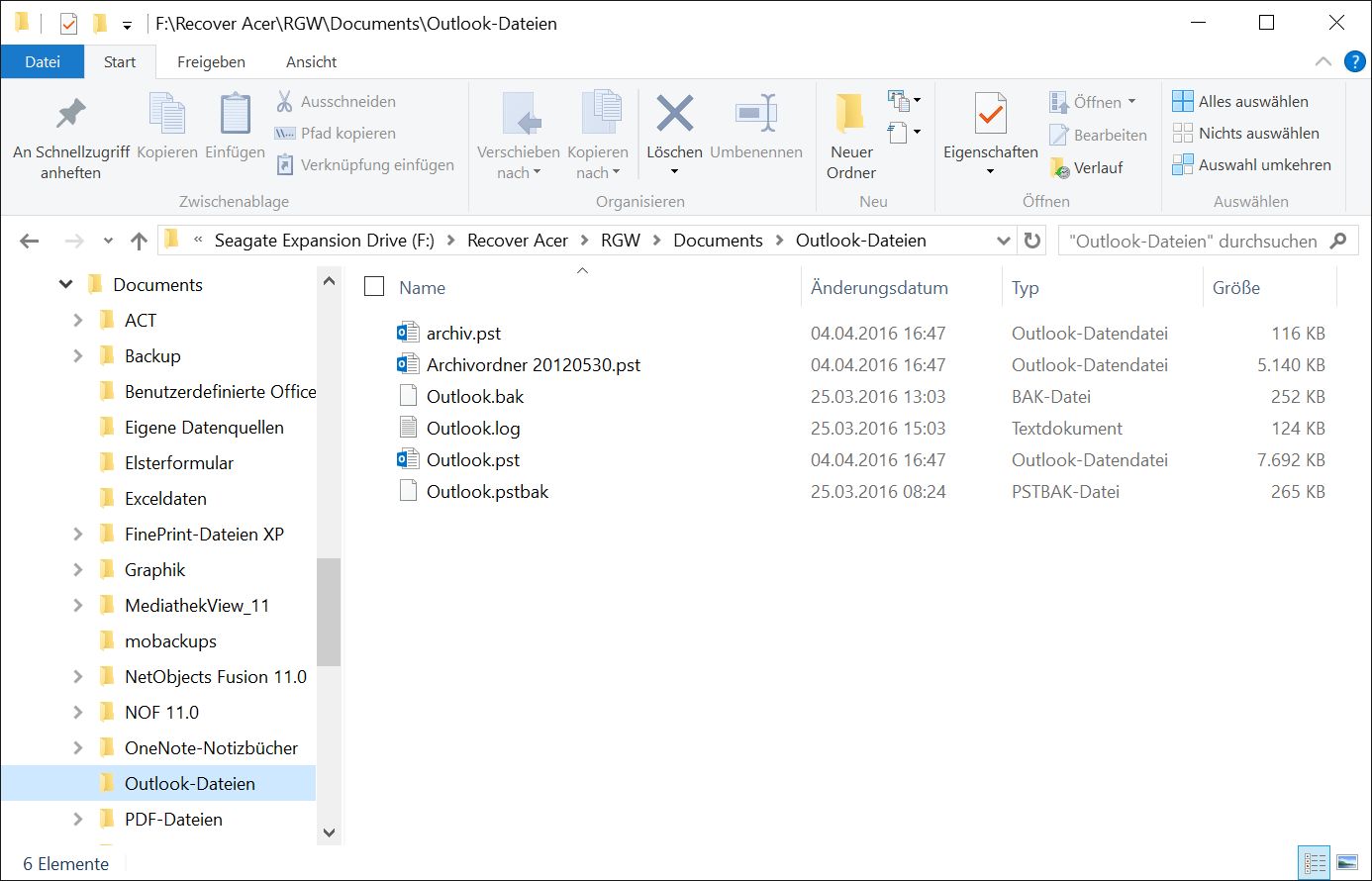Switch to large thumbnails view in status bar
This screenshot has width=1372, height=881.
(1346, 862)
